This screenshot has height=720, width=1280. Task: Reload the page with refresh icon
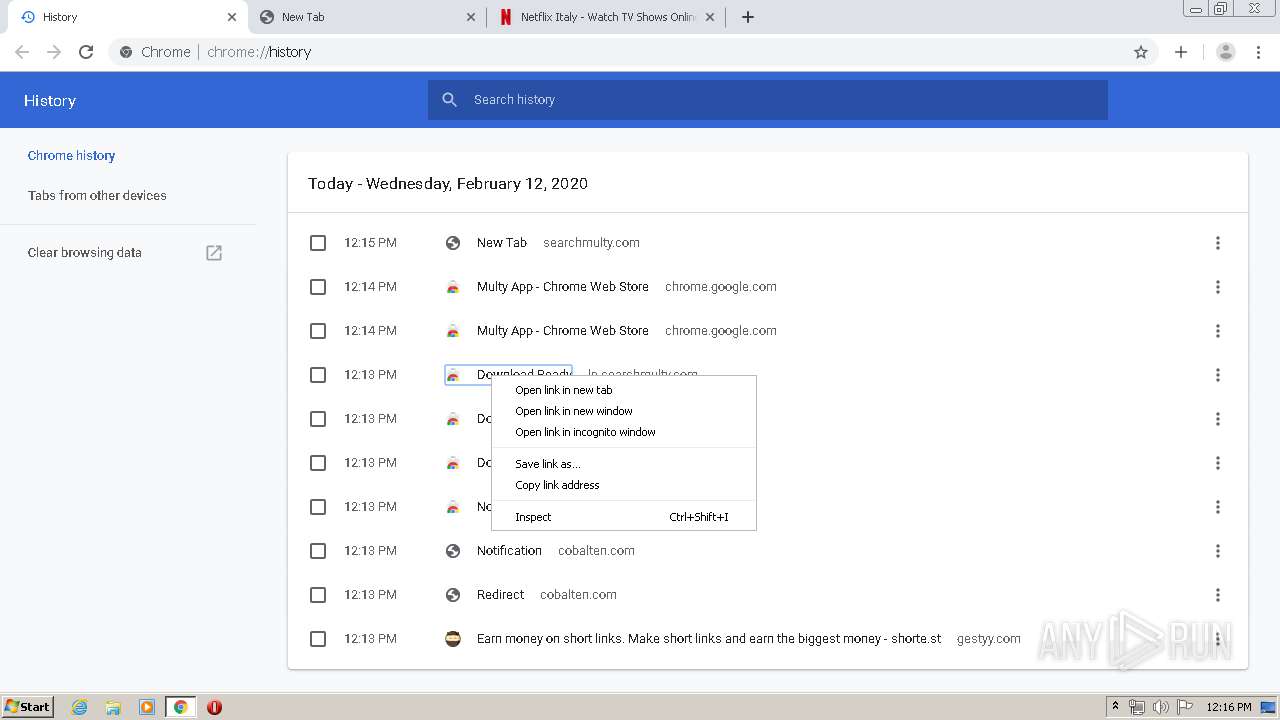tap(86, 52)
